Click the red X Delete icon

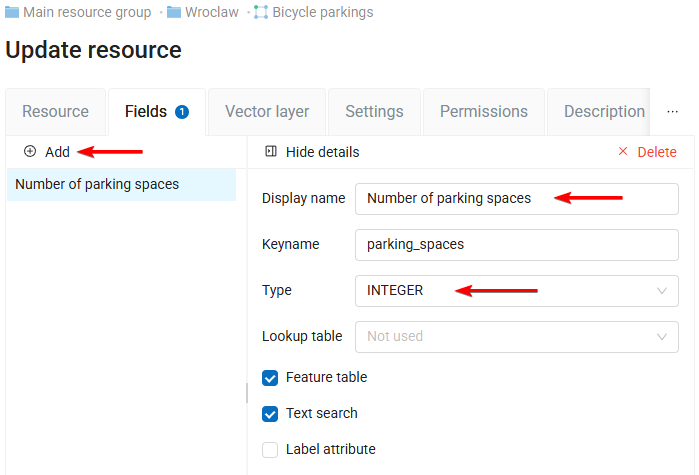pos(623,152)
